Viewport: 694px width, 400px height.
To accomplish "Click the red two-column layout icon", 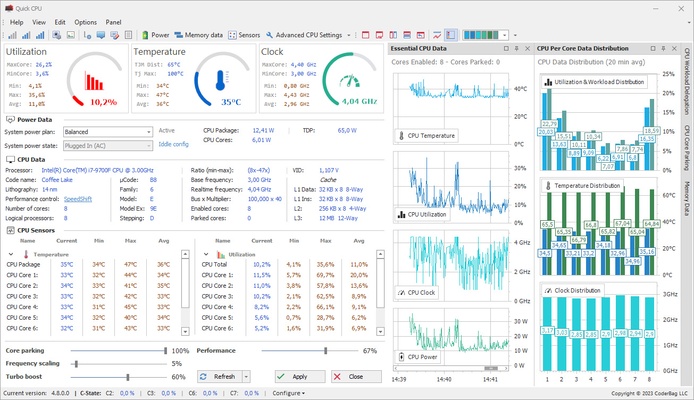I will [393, 35].
